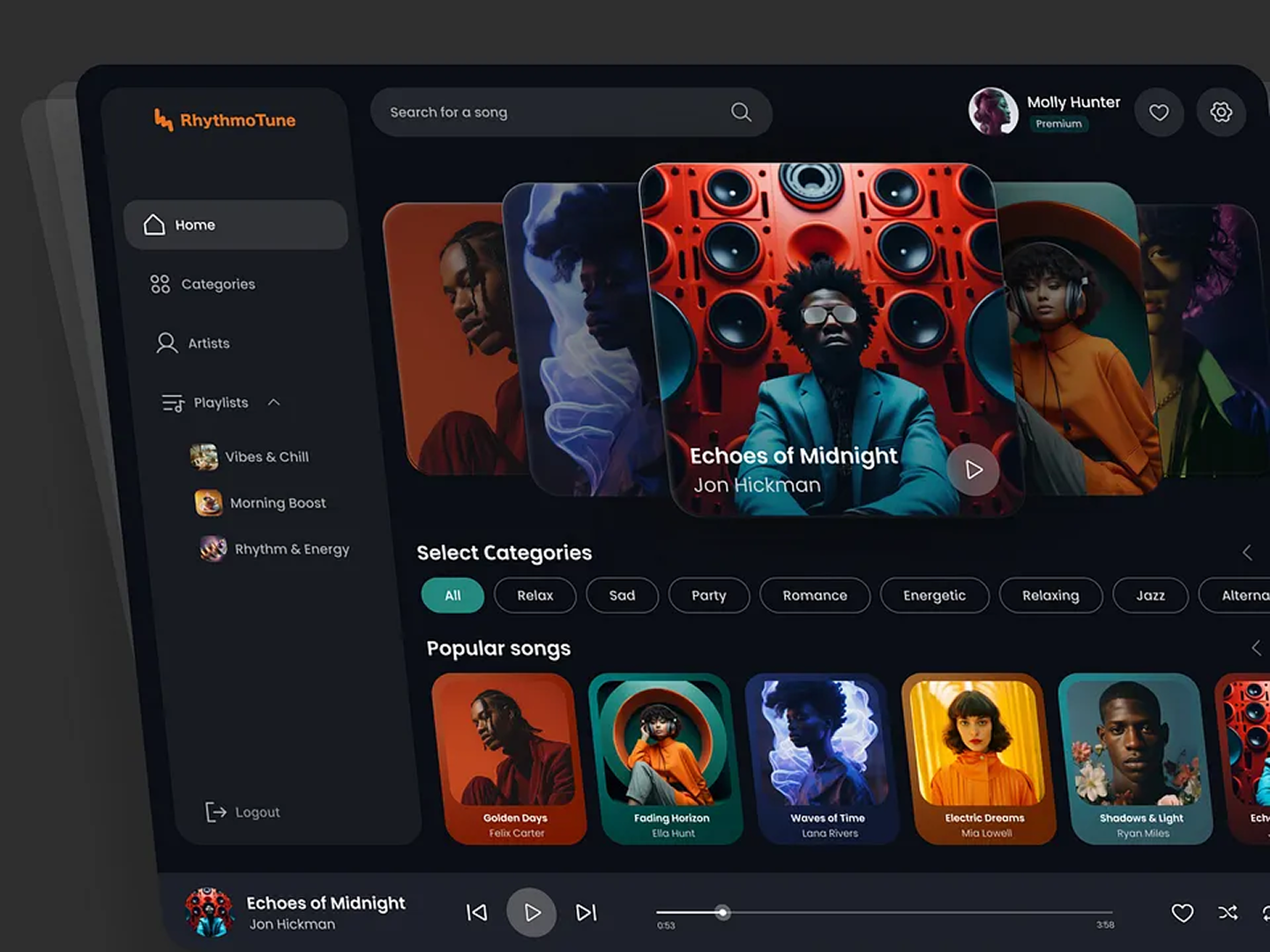Open the Categories section in sidebar
This screenshot has height=952, width=1270.
pos(218,284)
